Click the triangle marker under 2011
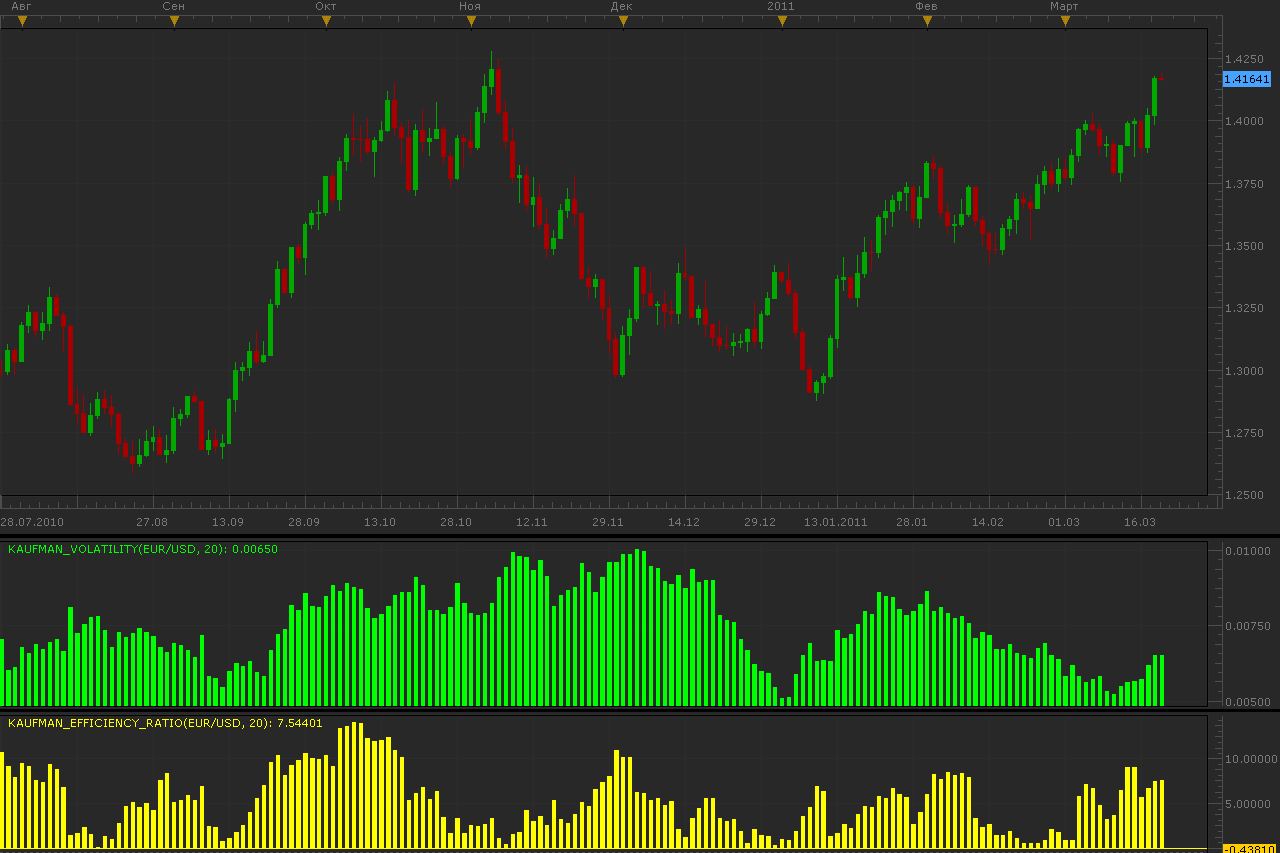 coord(781,21)
